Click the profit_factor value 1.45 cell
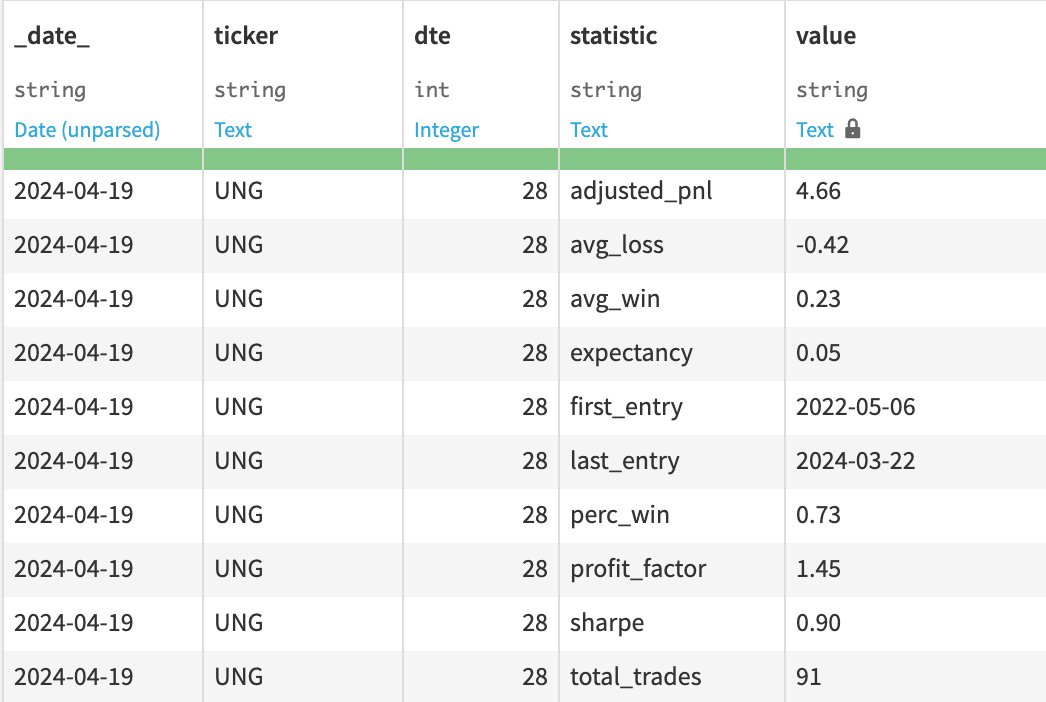This screenshot has height=702, width=1046. 818,569
